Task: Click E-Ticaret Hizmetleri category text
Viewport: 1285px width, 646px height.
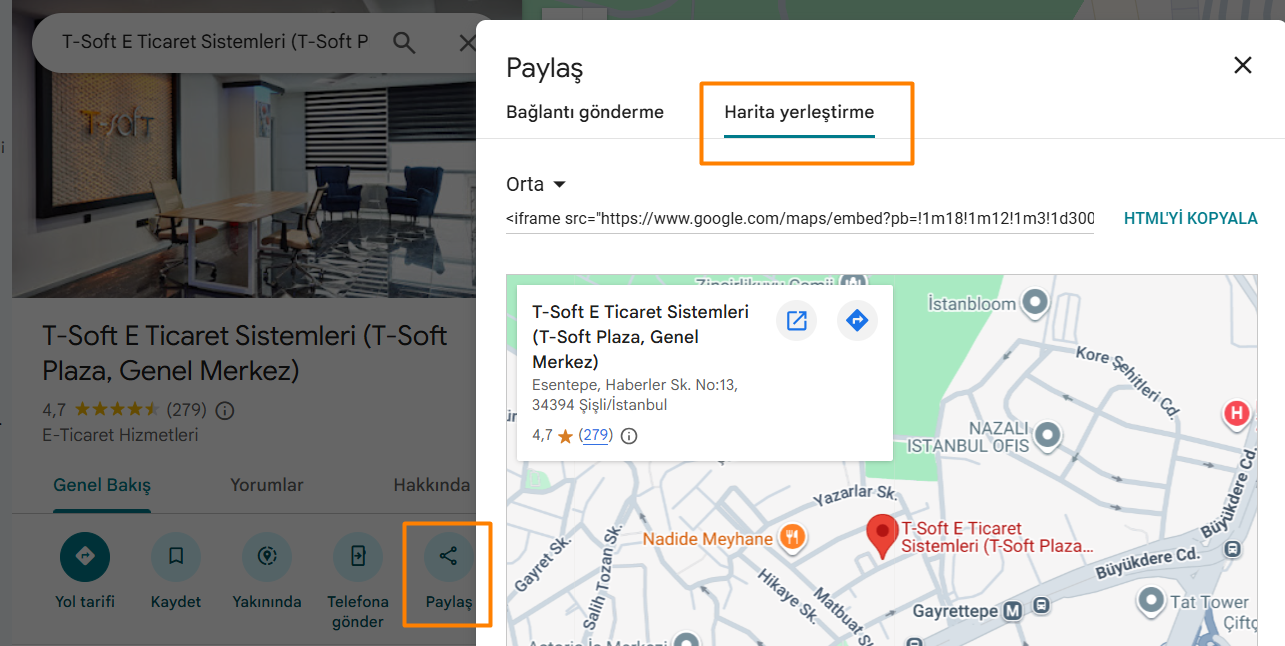Action: click(120, 435)
